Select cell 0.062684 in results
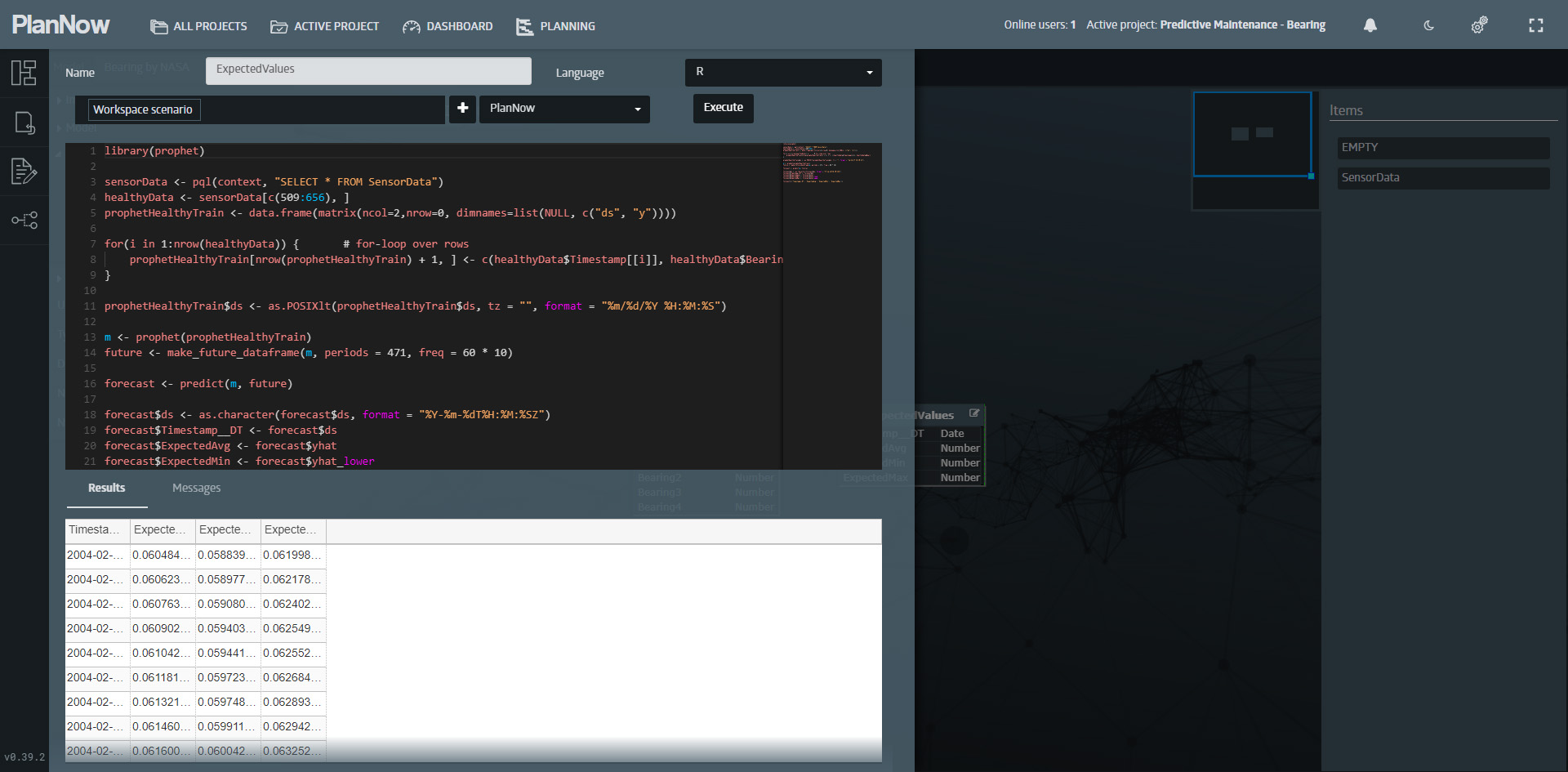Screen dimensions: 1568x772 293,678
